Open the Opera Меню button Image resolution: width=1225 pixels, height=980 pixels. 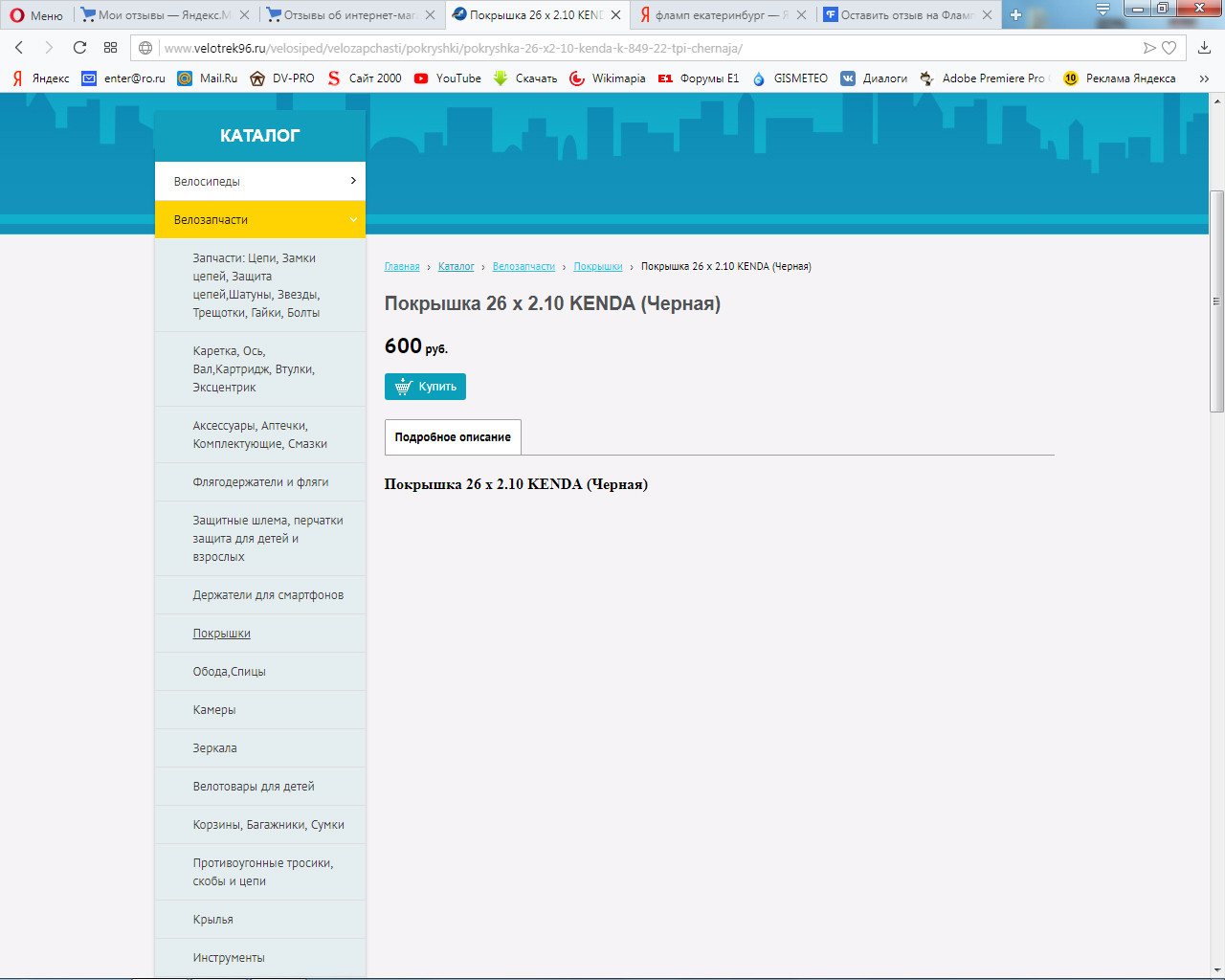[36, 15]
